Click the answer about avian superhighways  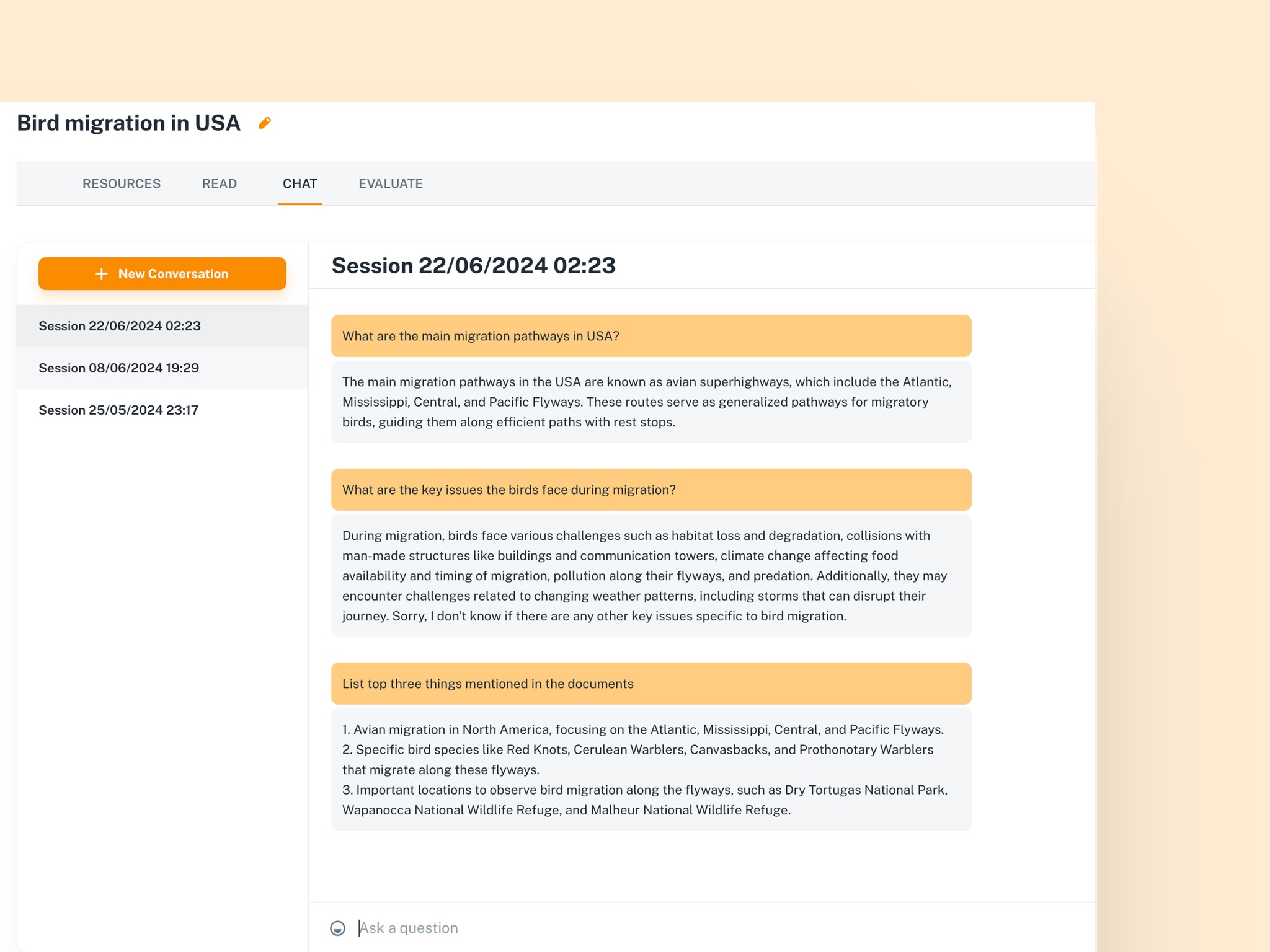(651, 402)
